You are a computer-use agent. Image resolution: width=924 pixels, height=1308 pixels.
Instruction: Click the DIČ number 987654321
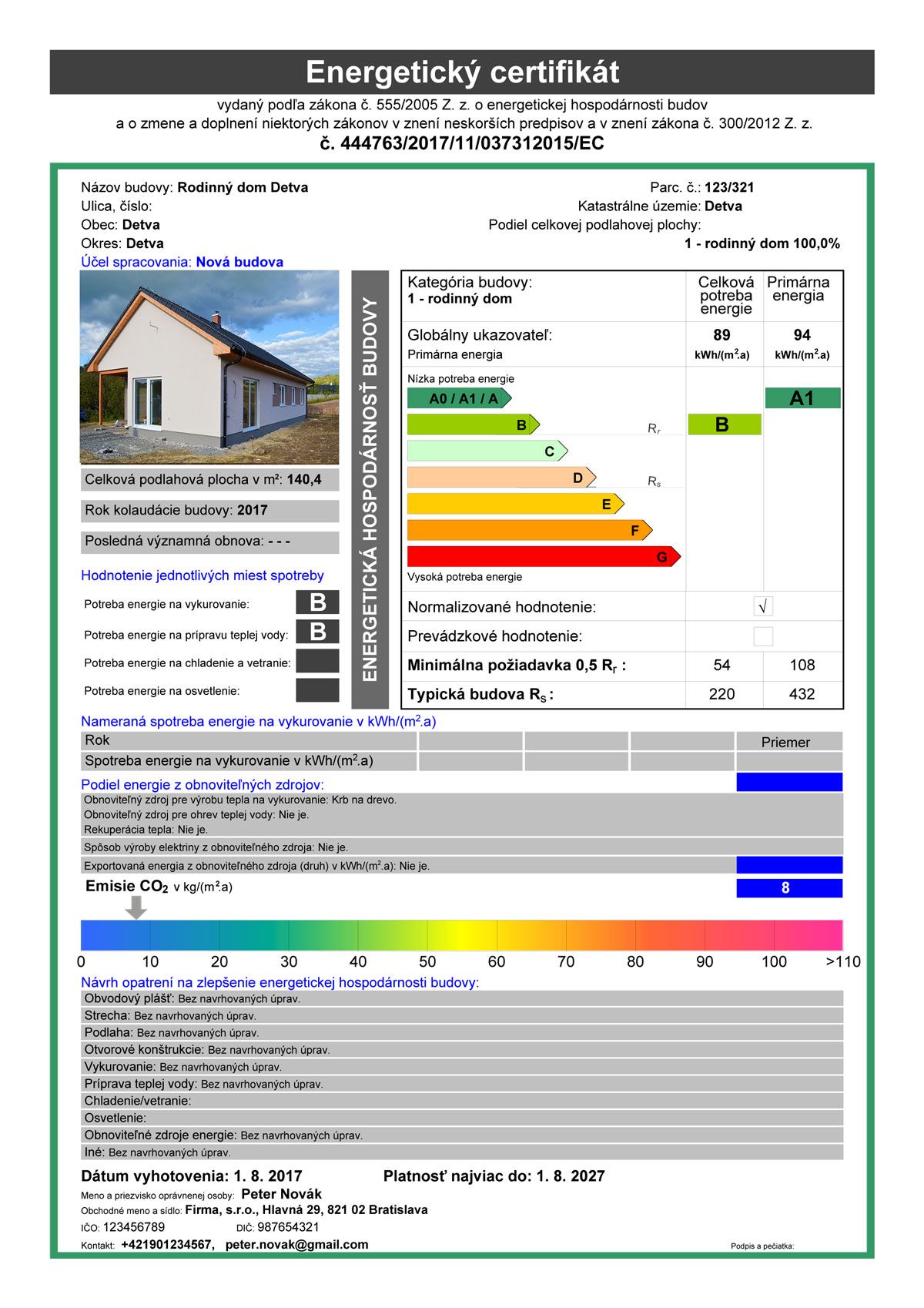tap(288, 1227)
